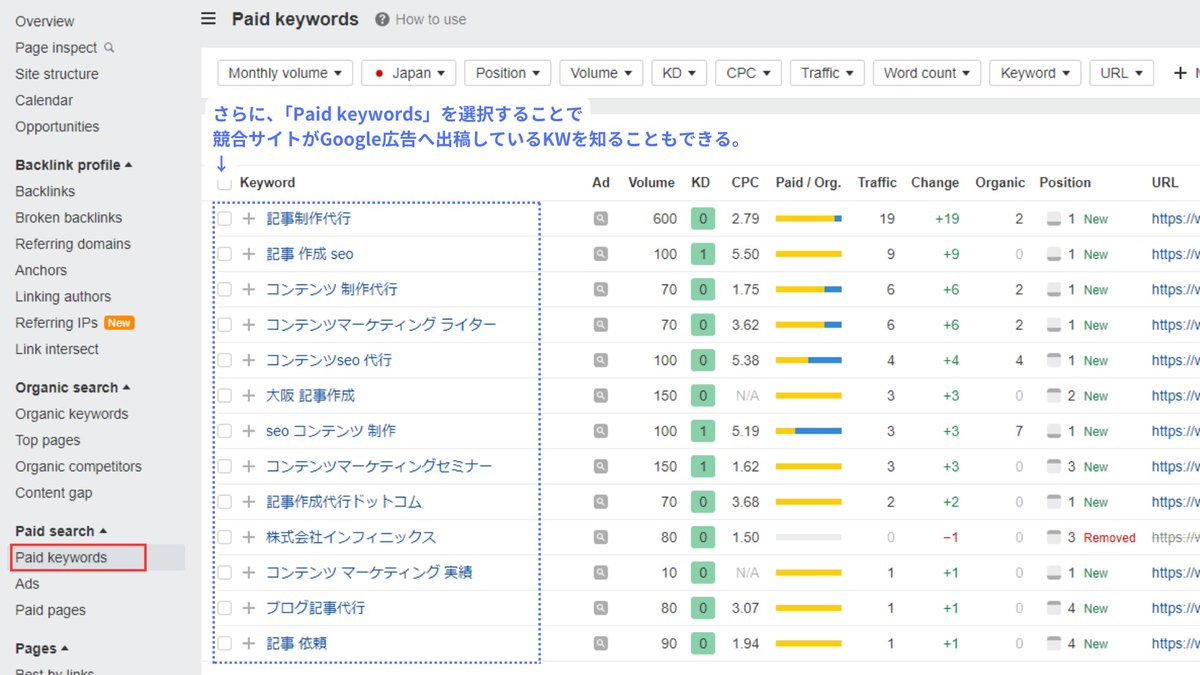The image size is (1200, 675).
Task: Click the position SERP icon for 株式会社インフィニックス
Action: (1053, 537)
